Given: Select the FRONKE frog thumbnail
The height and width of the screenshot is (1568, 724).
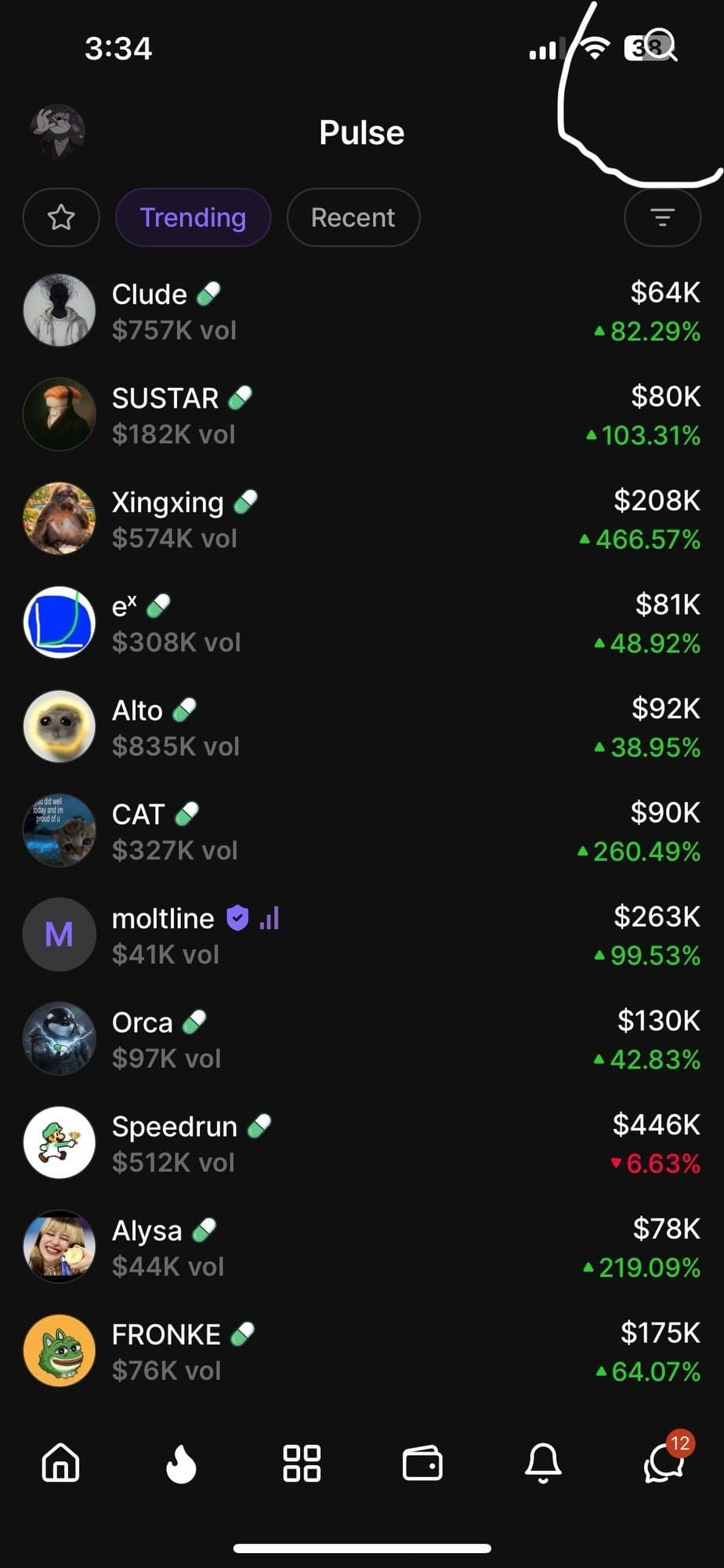Looking at the screenshot, I should pyautogui.click(x=60, y=1351).
